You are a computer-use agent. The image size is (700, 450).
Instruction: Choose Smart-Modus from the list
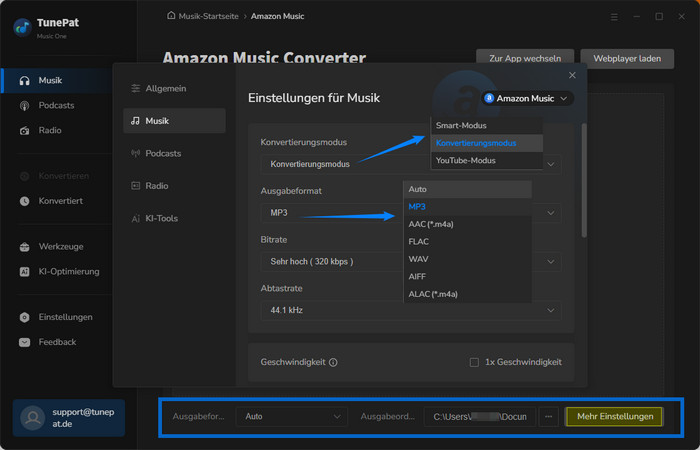pyautogui.click(x=487, y=126)
